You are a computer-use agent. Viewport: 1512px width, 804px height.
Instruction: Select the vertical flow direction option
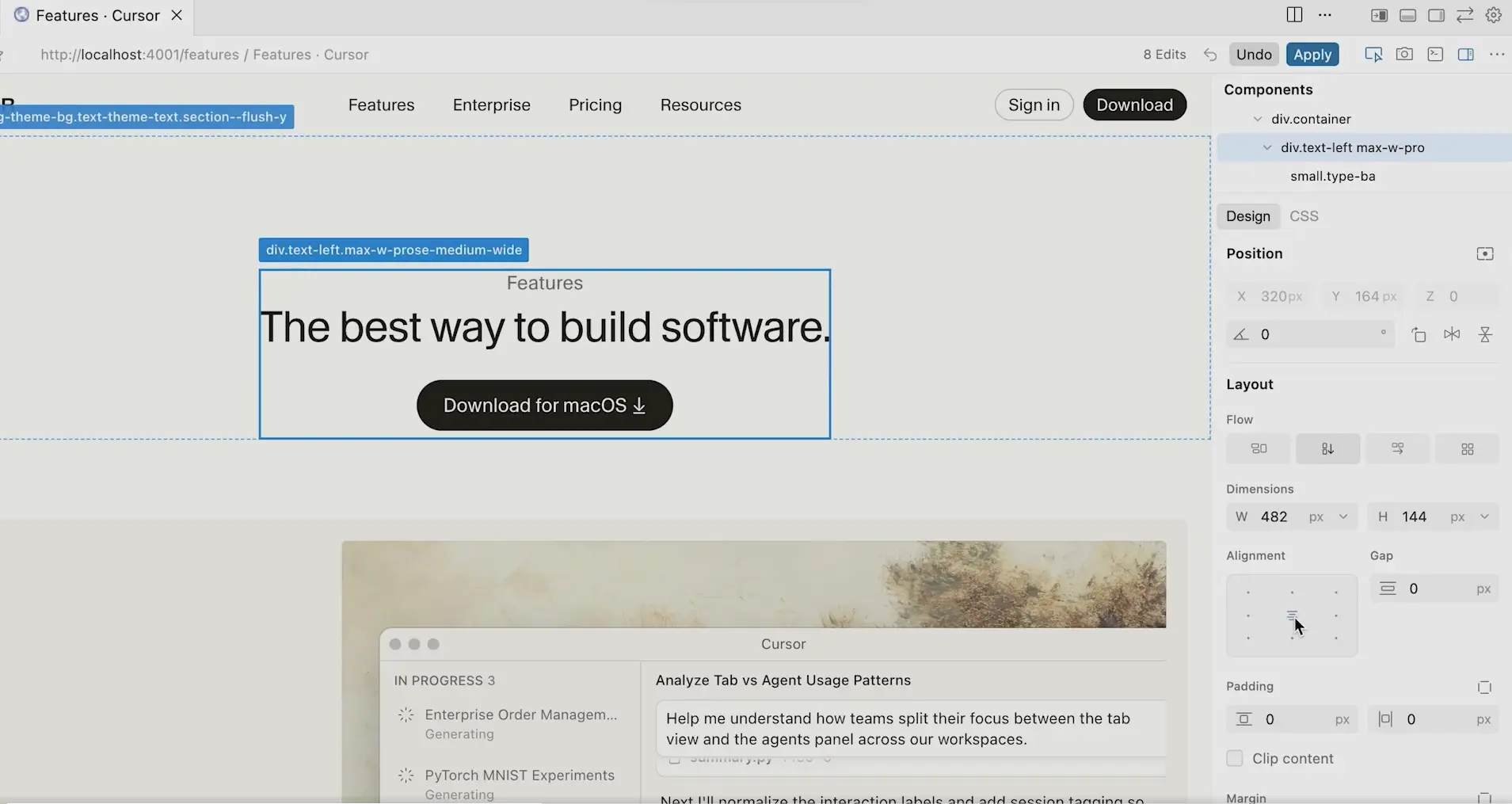[1327, 449]
